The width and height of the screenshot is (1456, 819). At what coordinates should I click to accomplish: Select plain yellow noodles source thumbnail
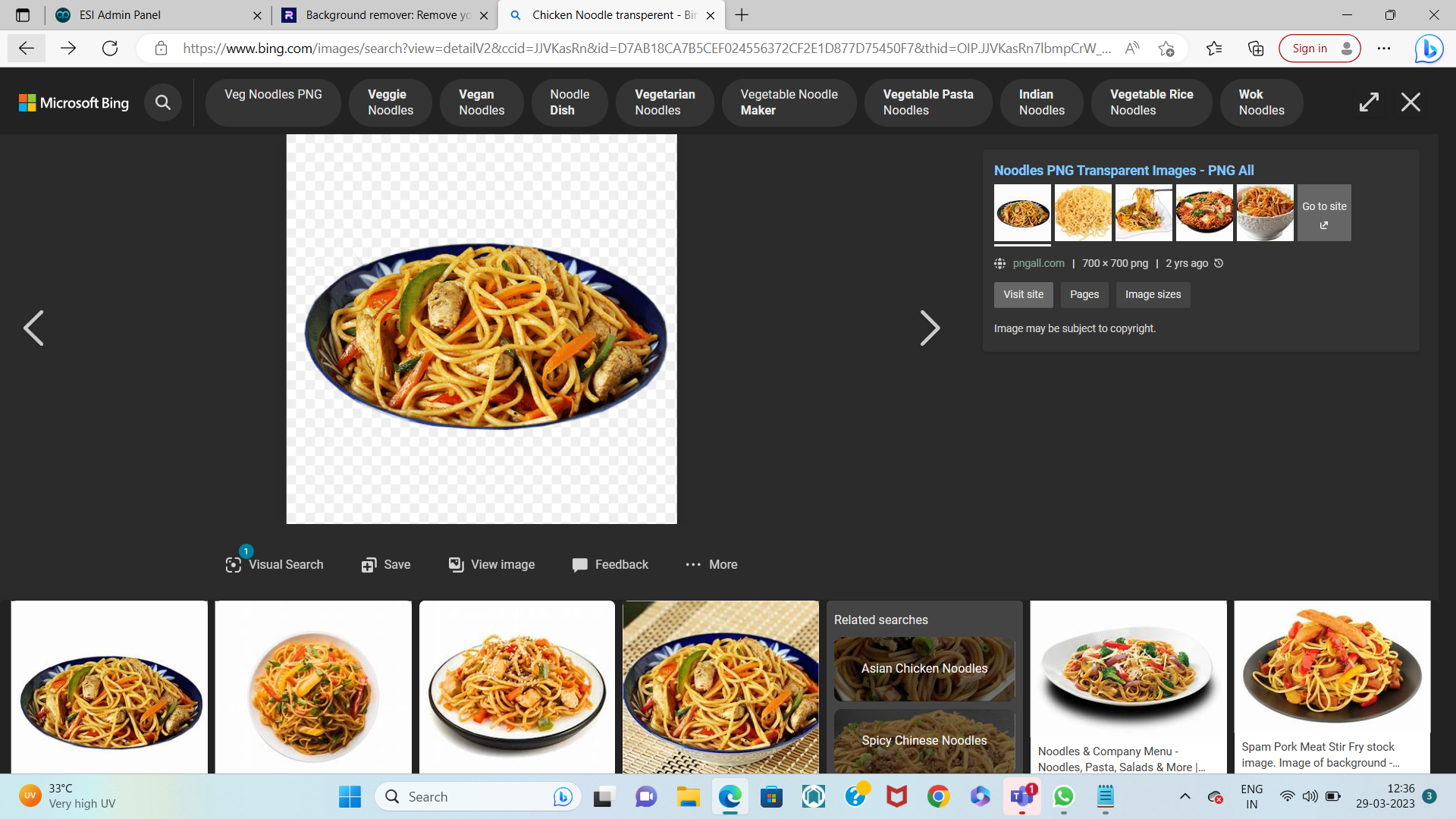(x=1083, y=213)
